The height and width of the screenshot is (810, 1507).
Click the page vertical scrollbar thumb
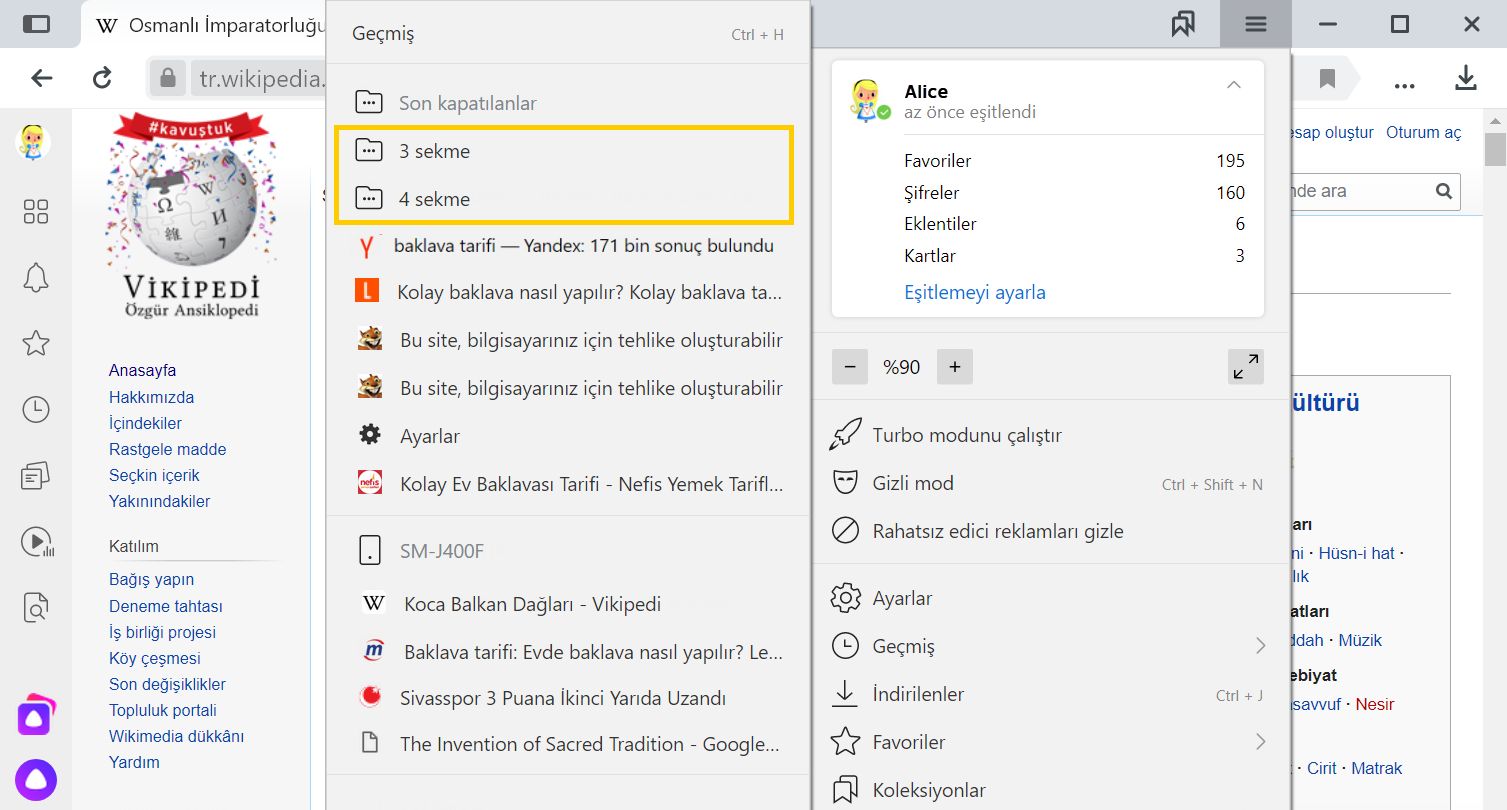[1495, 148]
